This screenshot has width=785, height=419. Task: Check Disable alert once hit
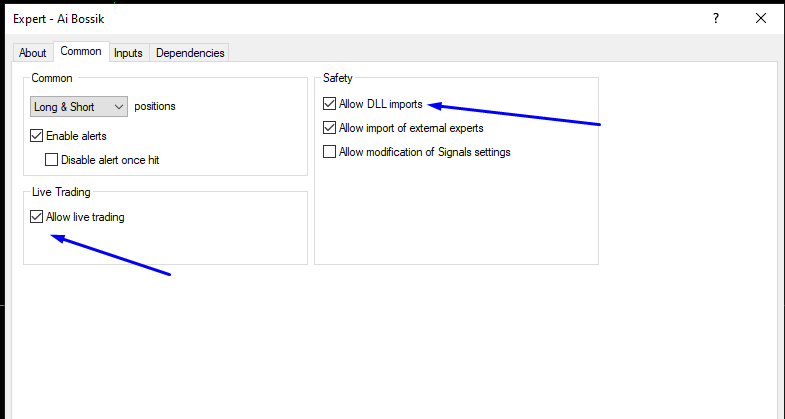point(53,159)
